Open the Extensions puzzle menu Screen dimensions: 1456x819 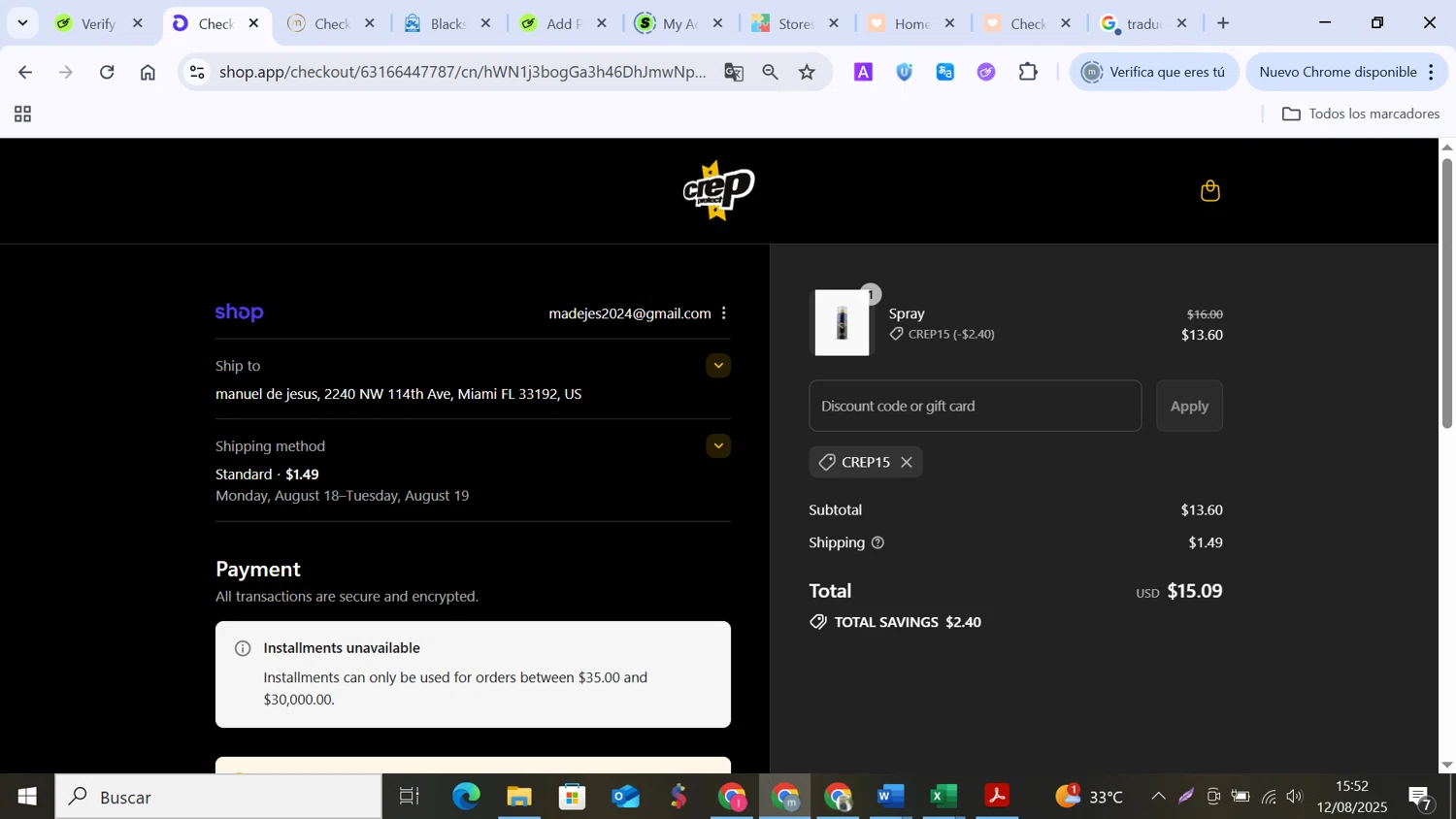coord(1028,72)
